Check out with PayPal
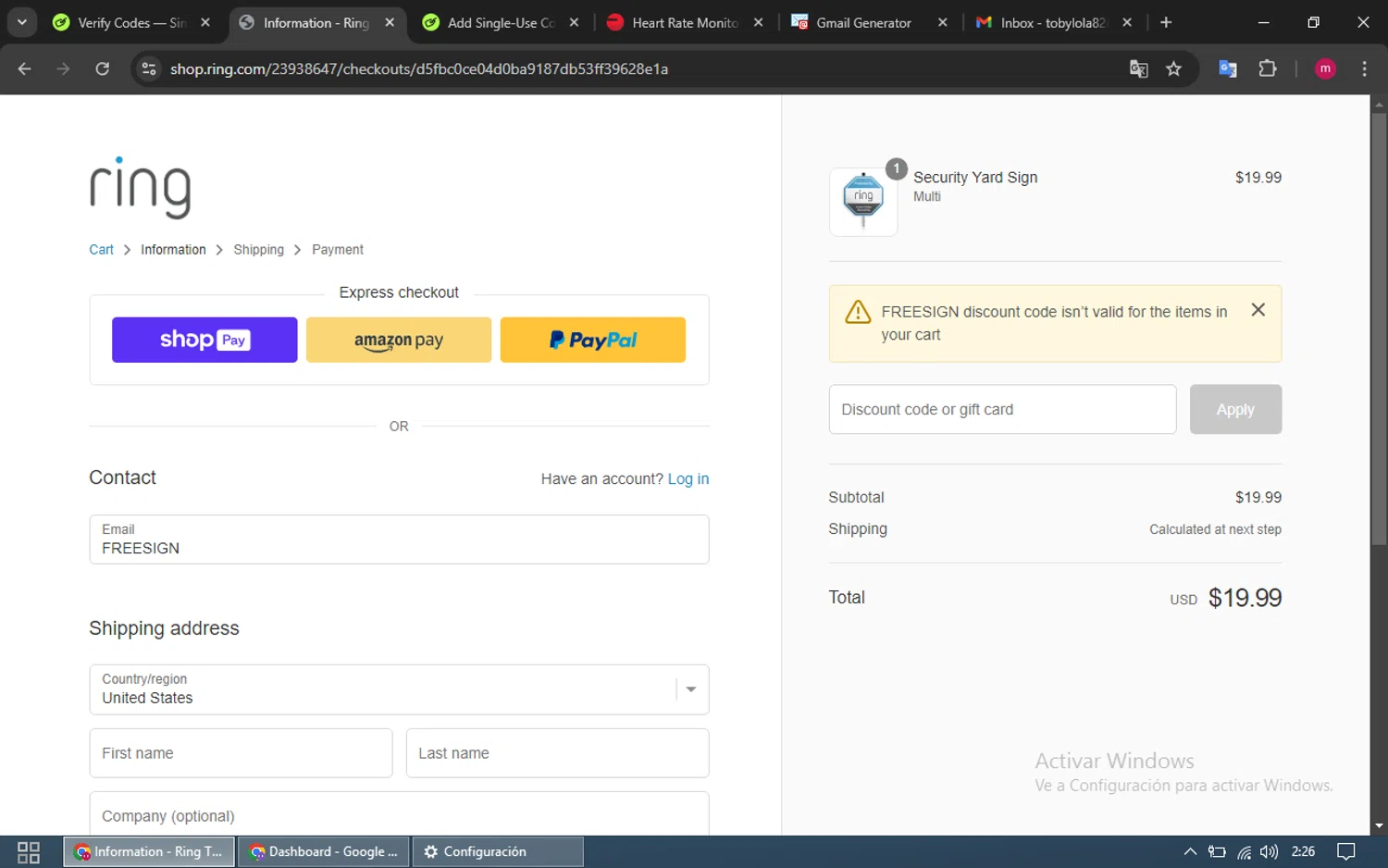 coord(593,340)
